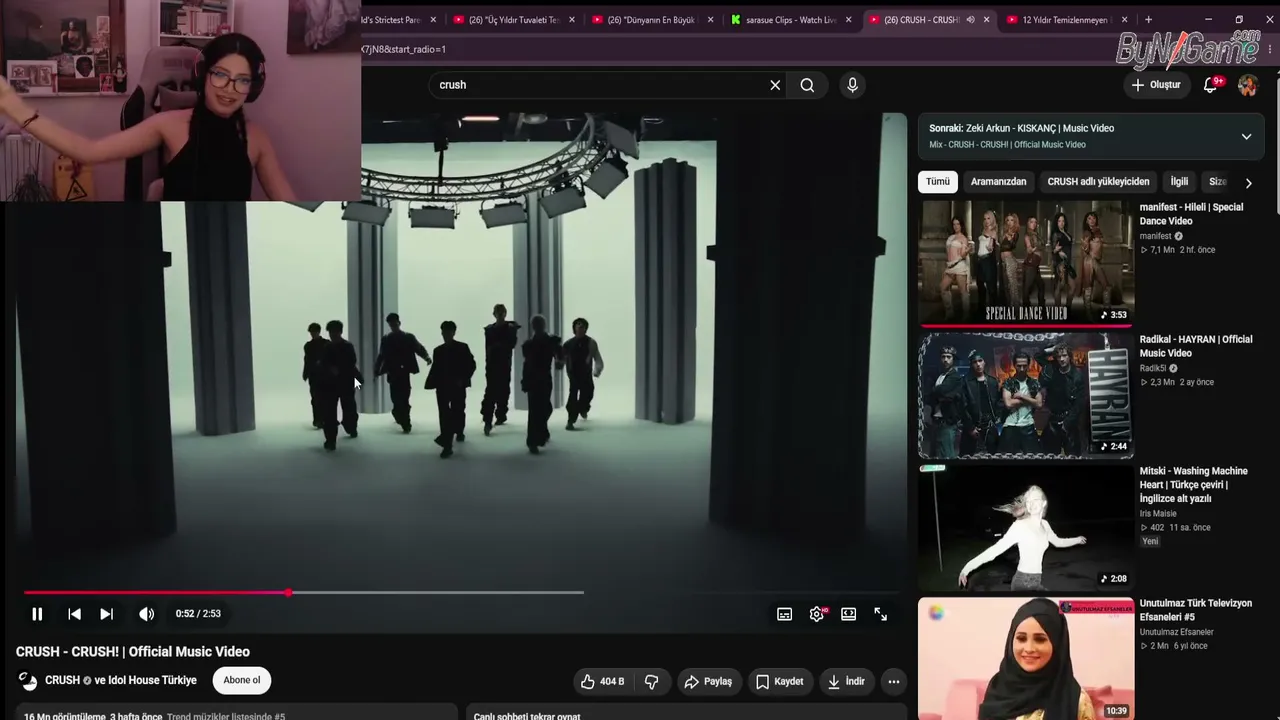
Task: Close the CRUSH - CRUSH! browser tab
Action: pos(987,20)
